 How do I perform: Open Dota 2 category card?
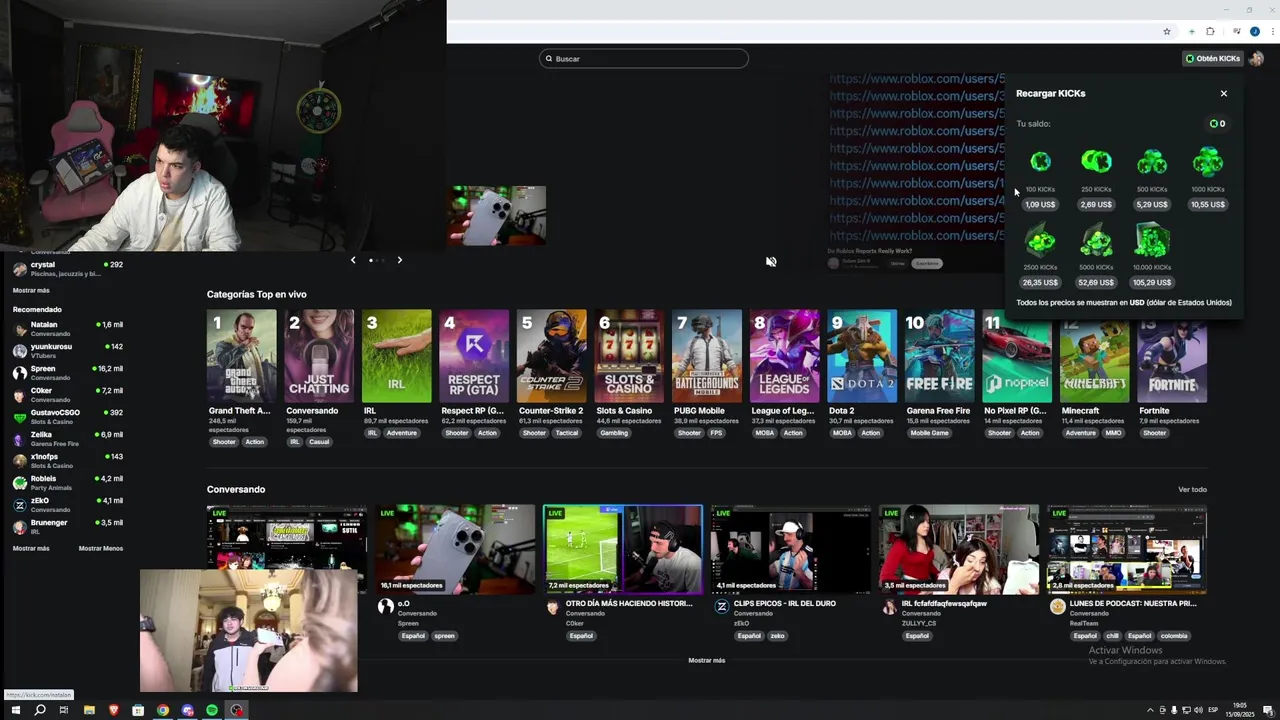(x=862, y=356)
